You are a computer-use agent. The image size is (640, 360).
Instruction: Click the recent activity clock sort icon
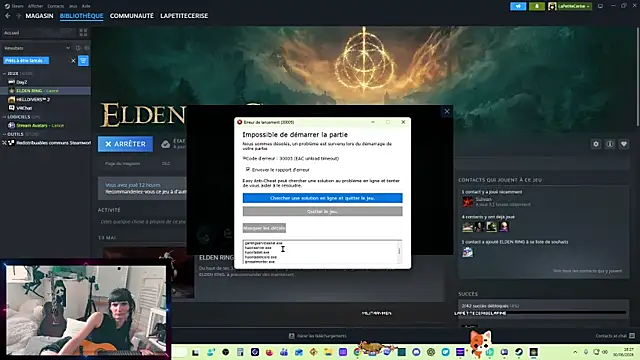[x=78, y=48]
